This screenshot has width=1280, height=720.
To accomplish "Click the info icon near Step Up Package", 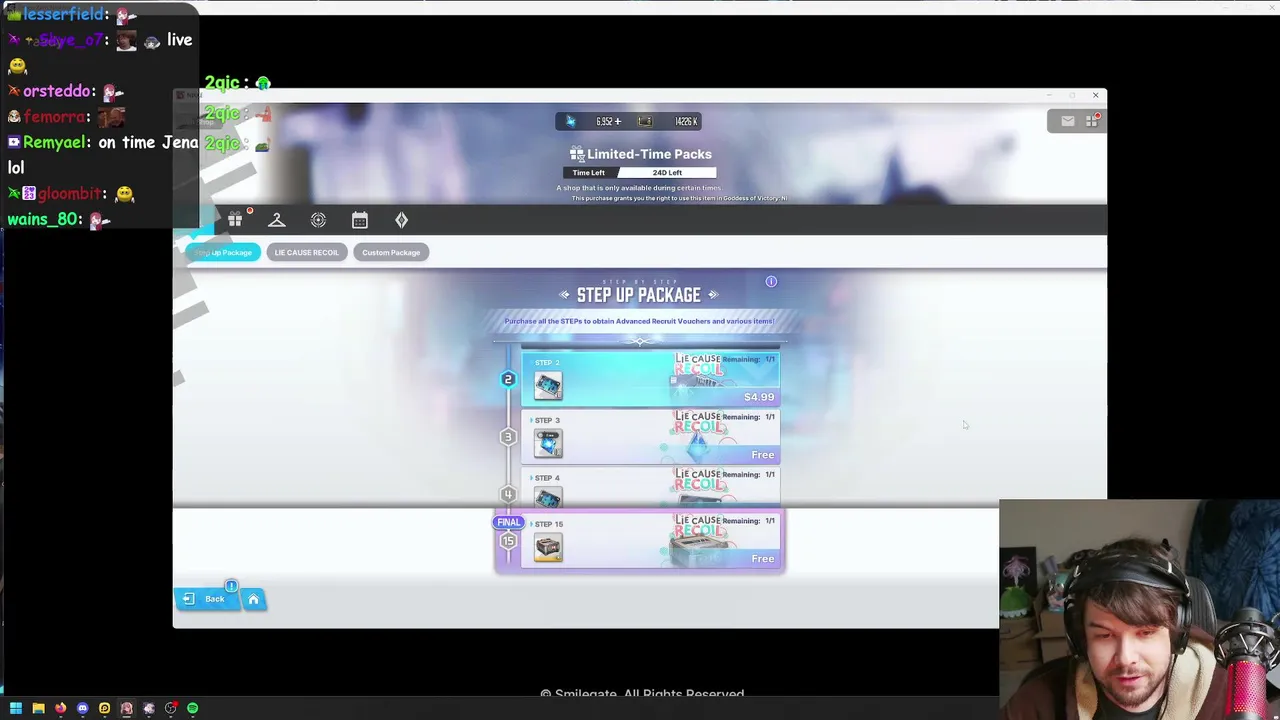I will [771, 282].
